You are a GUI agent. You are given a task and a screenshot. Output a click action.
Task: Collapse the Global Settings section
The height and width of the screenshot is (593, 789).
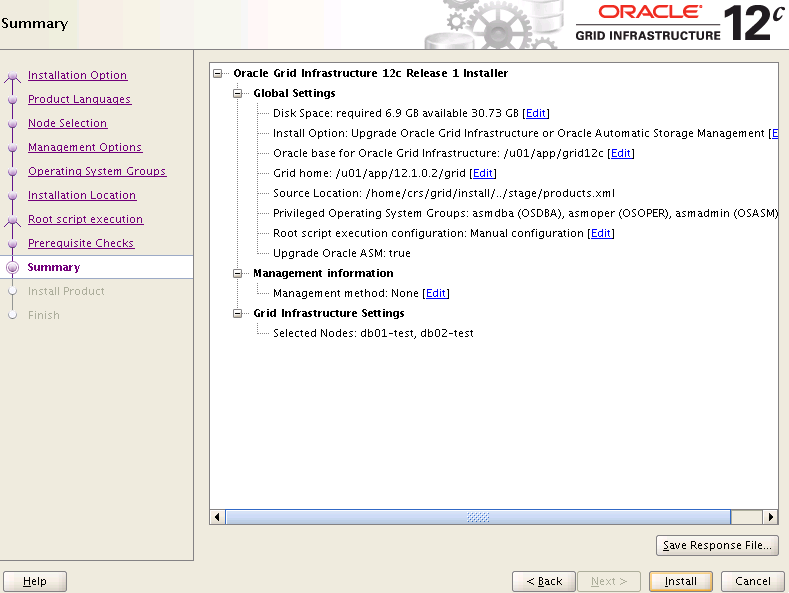[x=238, y=94]
